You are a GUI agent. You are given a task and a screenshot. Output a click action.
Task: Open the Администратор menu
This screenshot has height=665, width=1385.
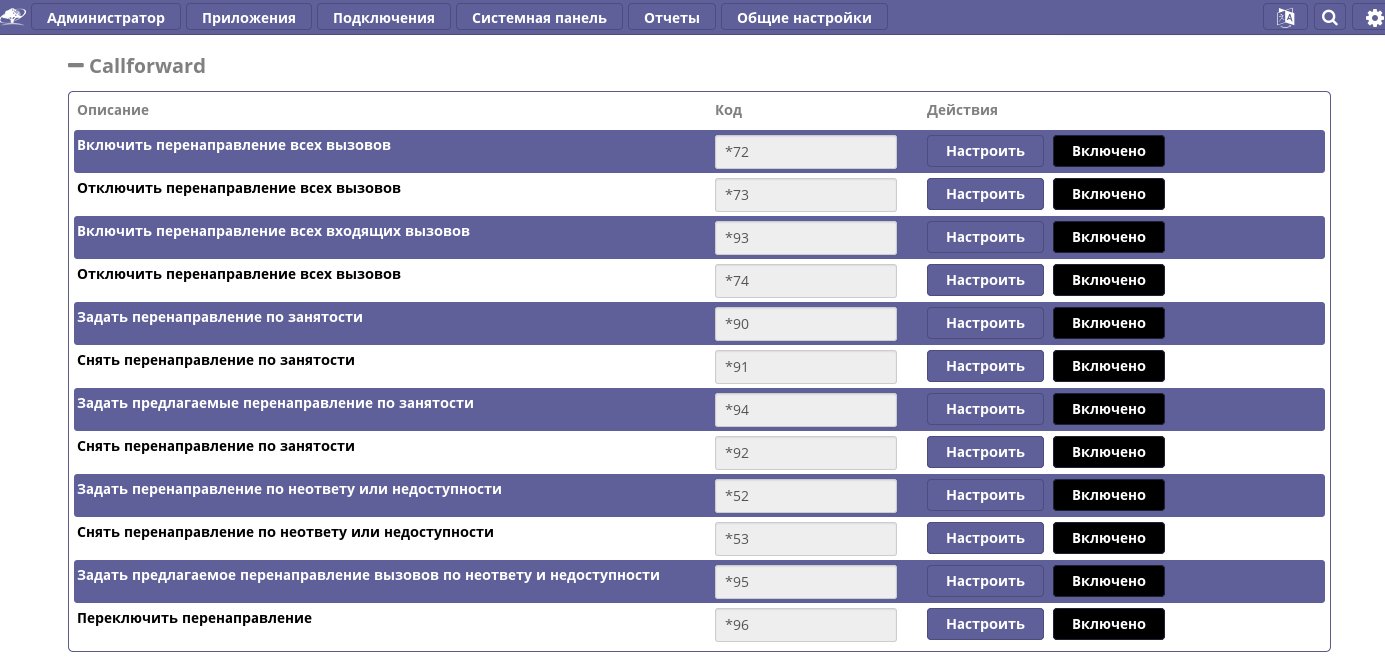coord(106,18)
